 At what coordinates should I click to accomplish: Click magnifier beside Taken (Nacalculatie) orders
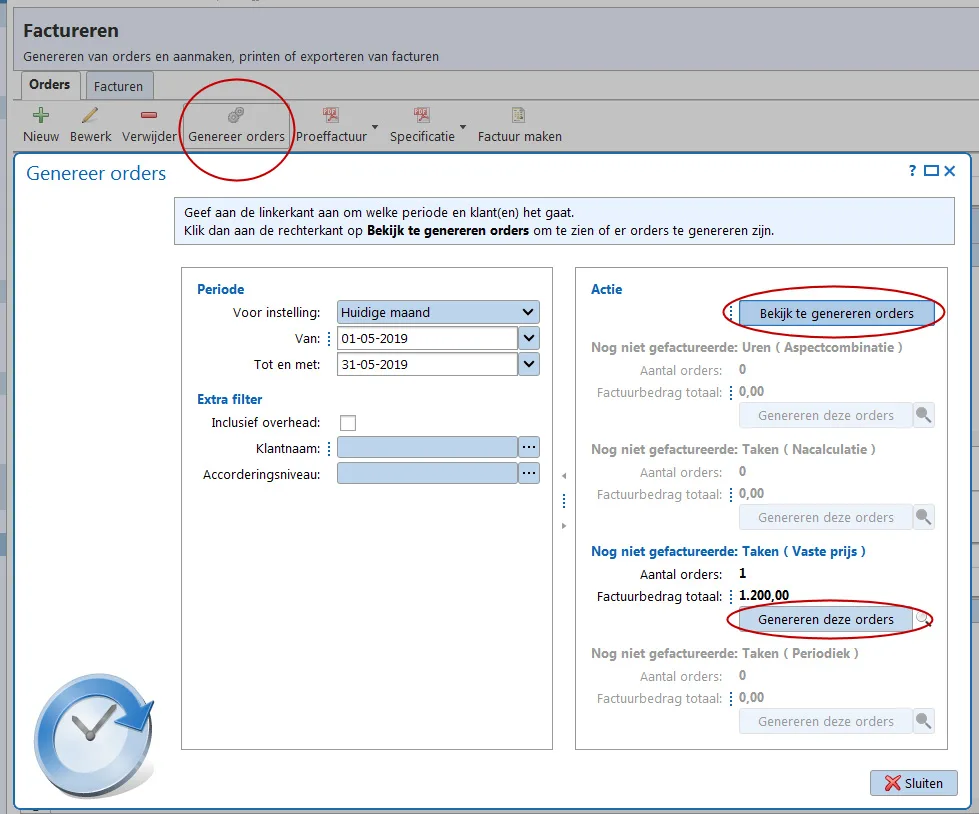pyautogui.click(x=923, y=517)
